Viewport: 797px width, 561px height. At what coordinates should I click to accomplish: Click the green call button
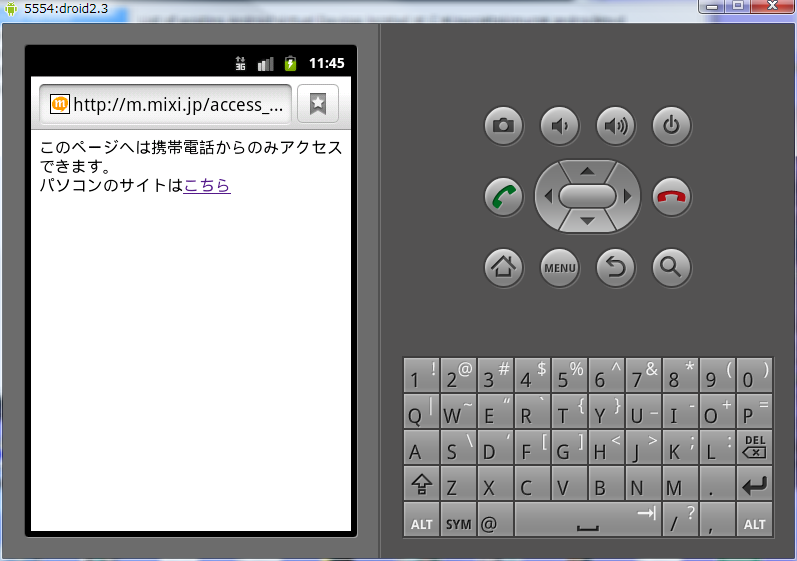tap(503, 197)
